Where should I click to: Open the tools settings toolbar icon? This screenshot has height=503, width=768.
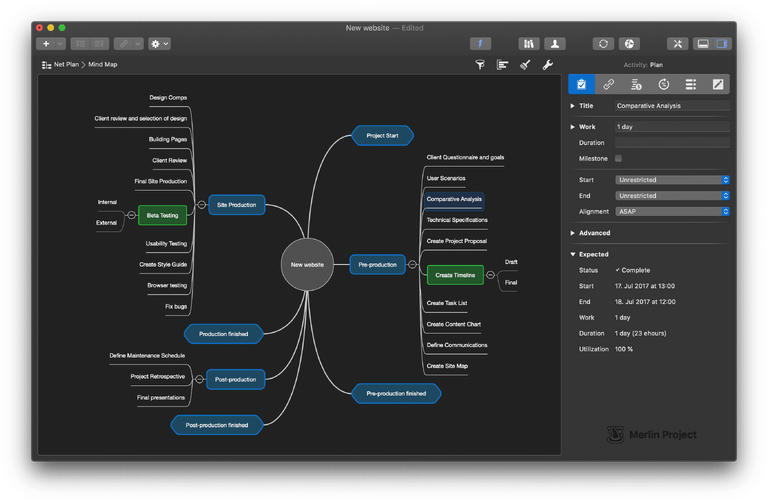[x=678, y=44]
